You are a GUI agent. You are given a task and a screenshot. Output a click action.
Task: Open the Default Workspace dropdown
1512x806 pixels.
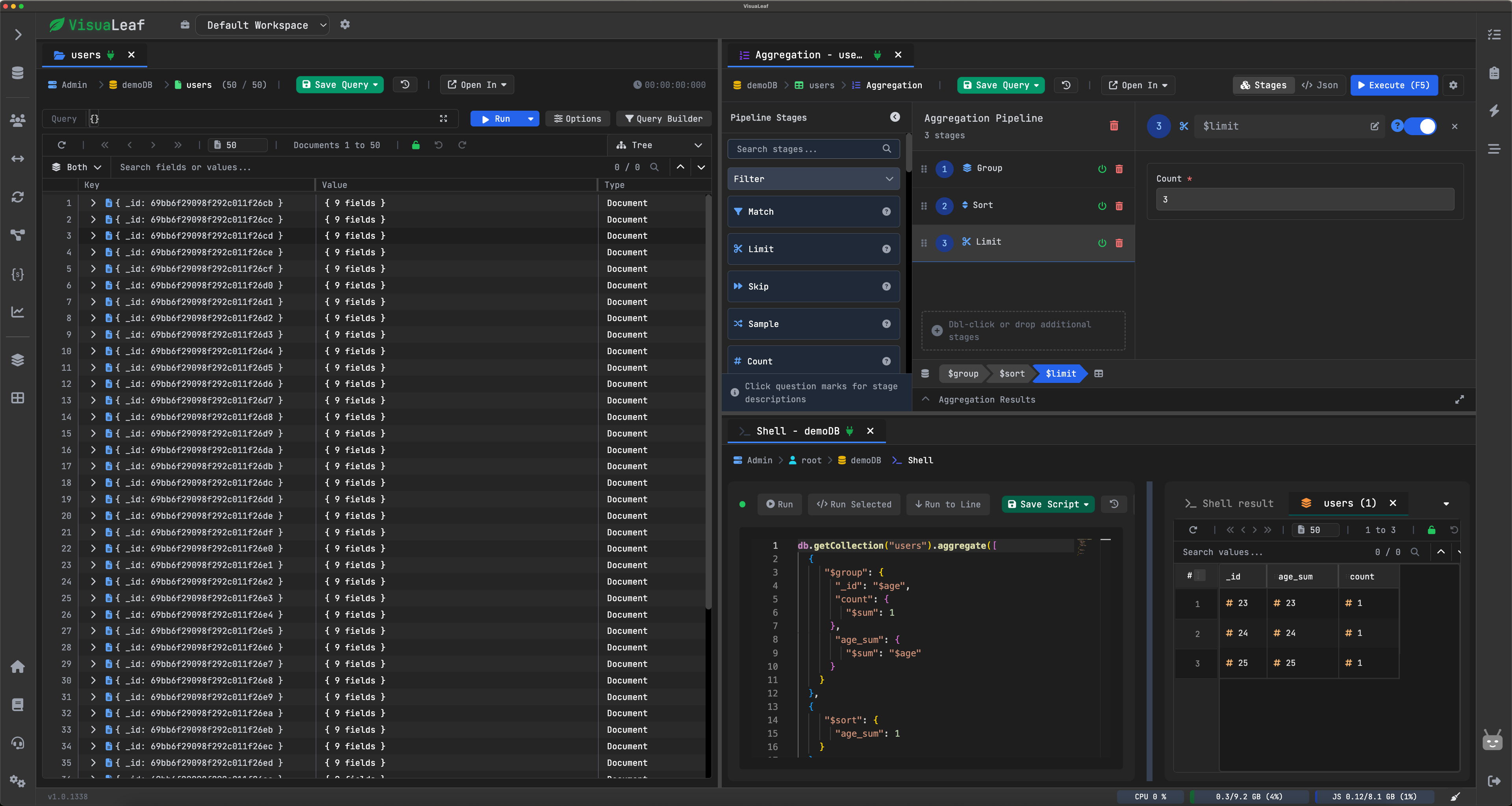tap(262, 25)
